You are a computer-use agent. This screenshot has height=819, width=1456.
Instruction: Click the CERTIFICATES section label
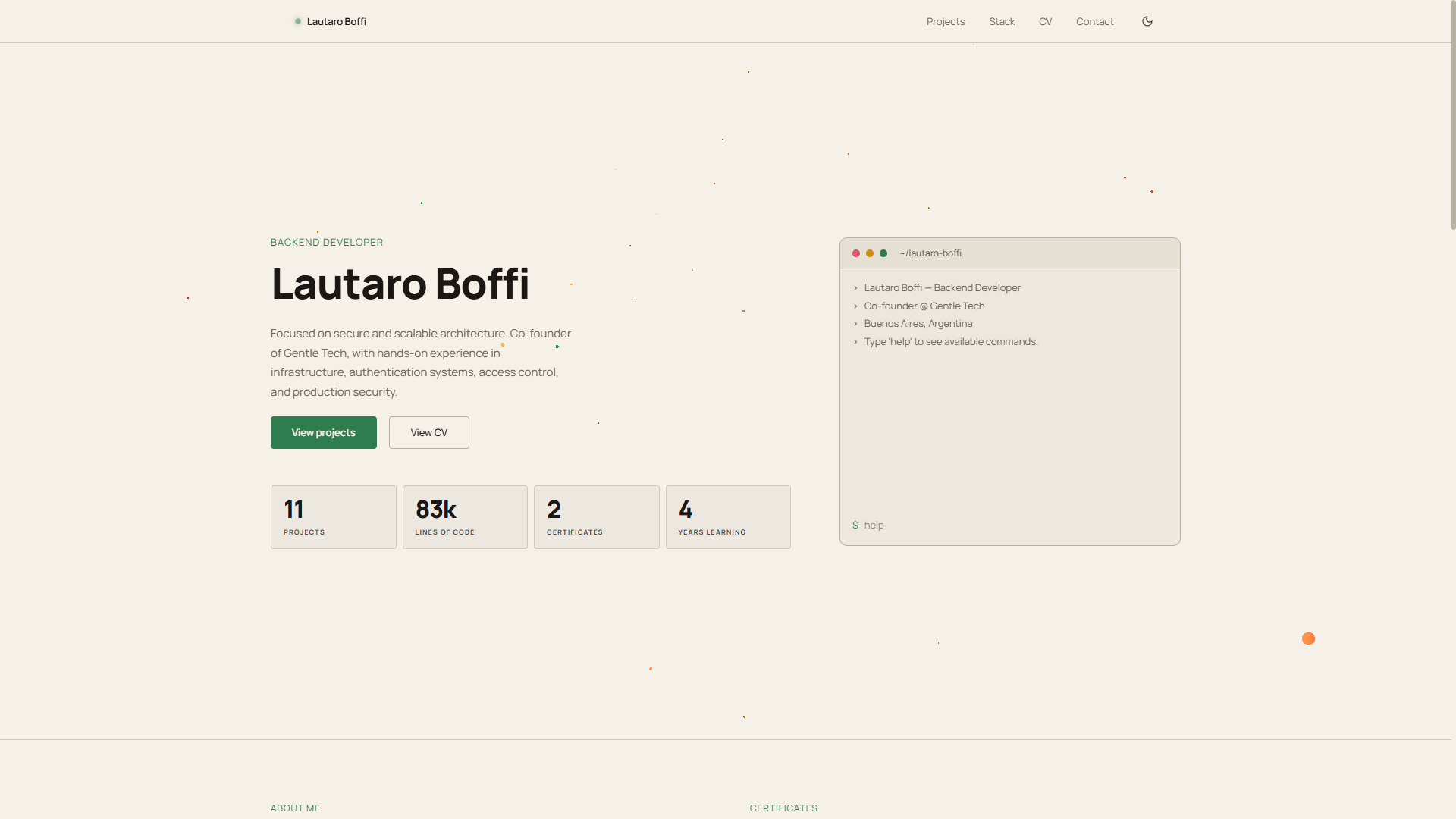pyautogui.click(x=783, y=808)
